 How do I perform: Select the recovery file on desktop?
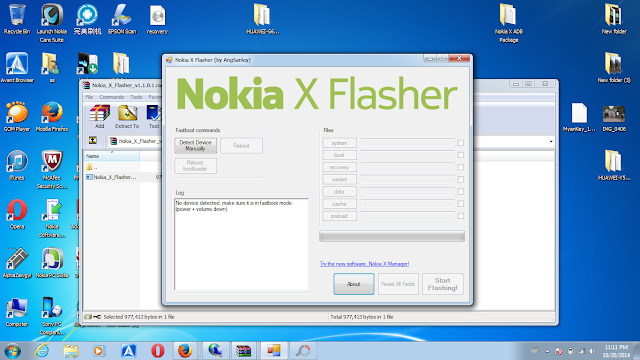pos(157,19)
